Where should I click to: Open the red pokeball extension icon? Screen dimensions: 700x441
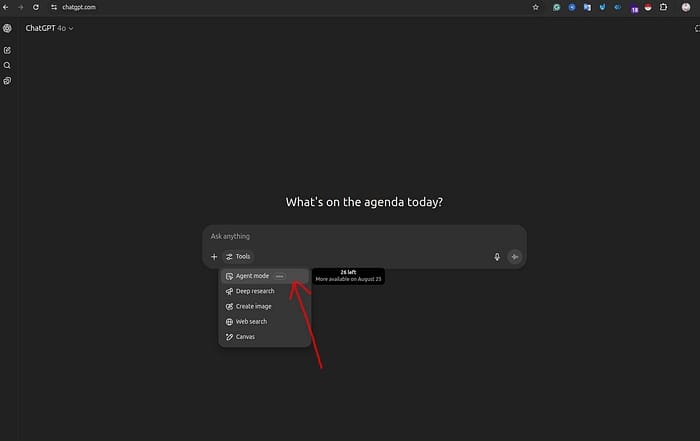tap(648, 7)
